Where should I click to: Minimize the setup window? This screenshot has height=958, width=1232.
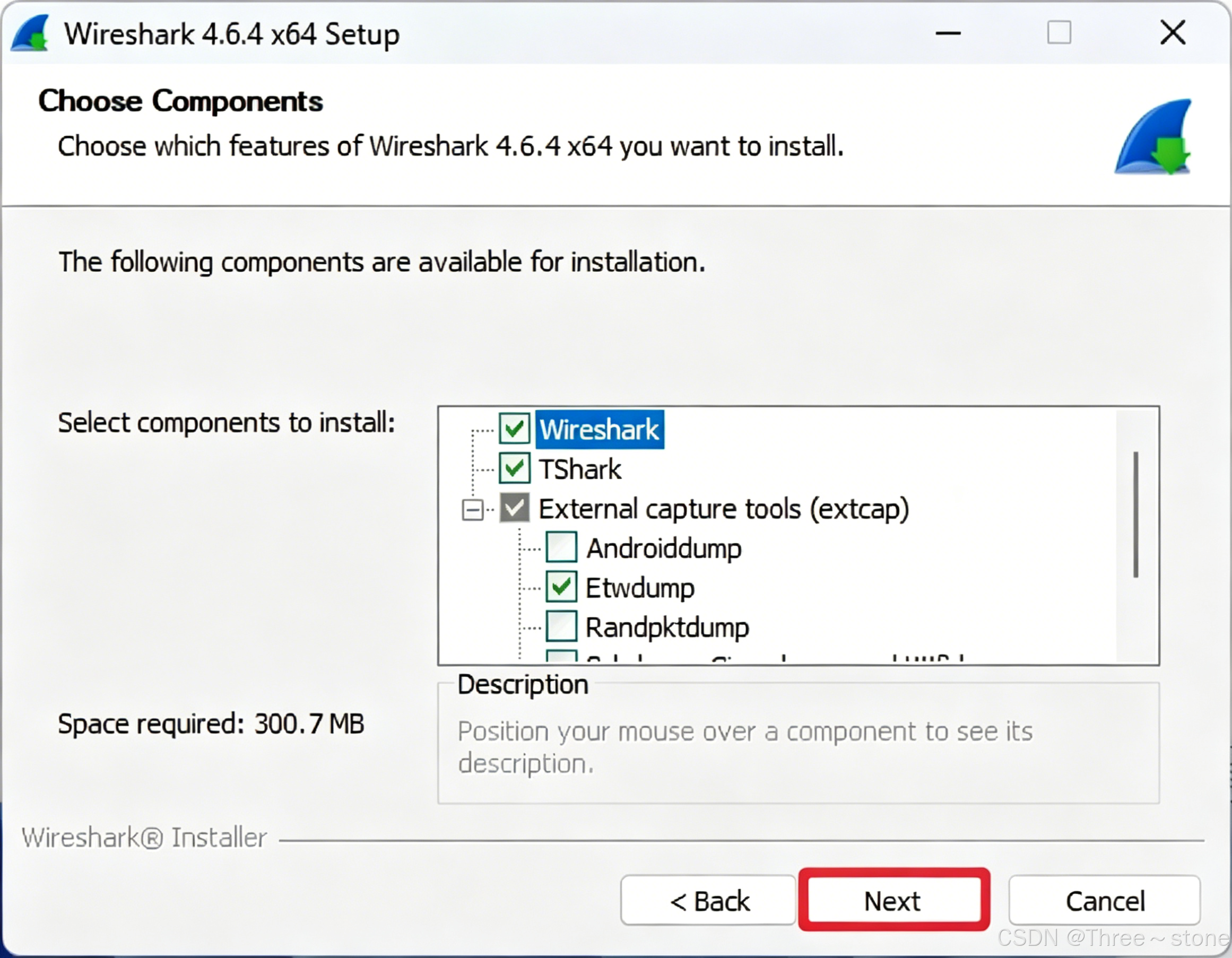pos(948,33)
